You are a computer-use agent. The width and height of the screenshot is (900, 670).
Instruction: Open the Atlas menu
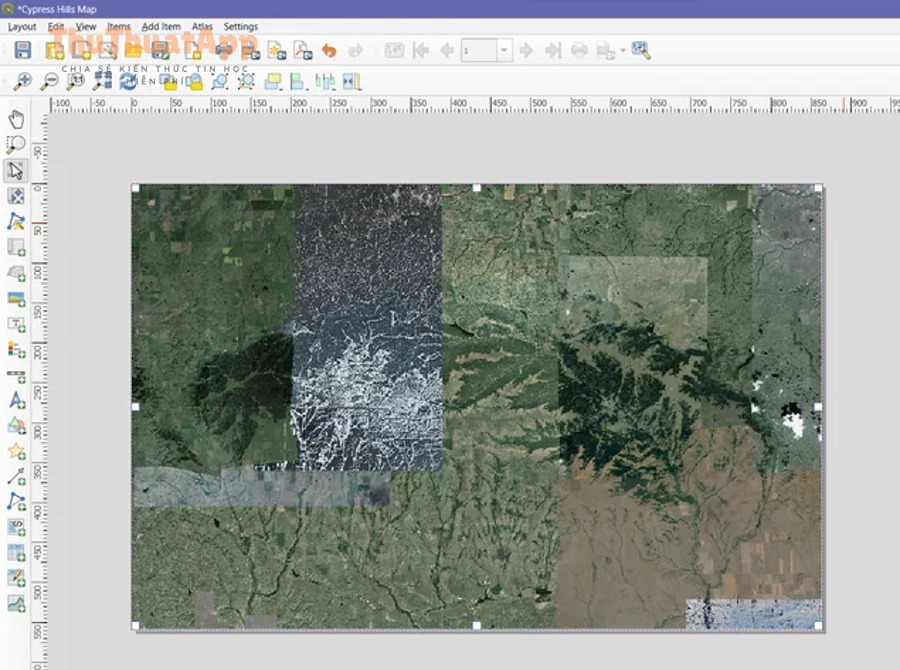pos(202,27)
